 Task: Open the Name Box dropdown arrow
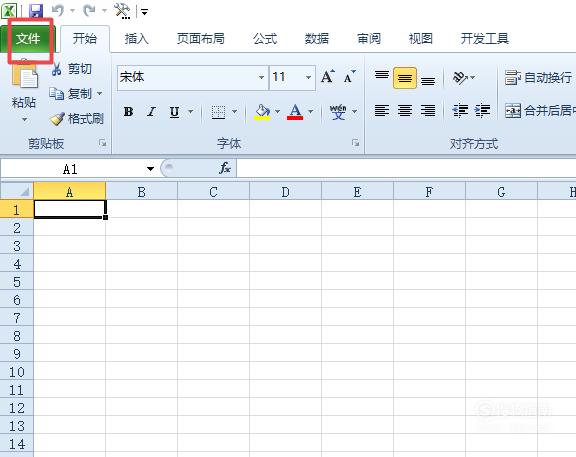(x=150, y=169)
